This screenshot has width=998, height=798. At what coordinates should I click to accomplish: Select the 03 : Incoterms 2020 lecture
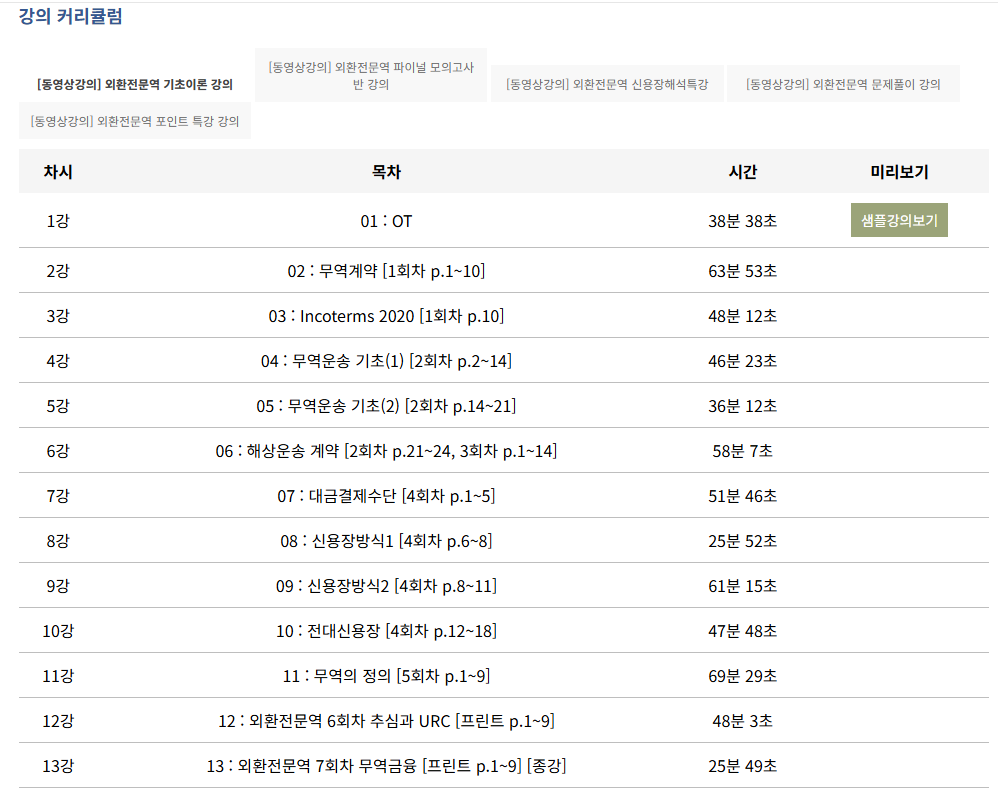pyautogui.click(x=386, y=316)
